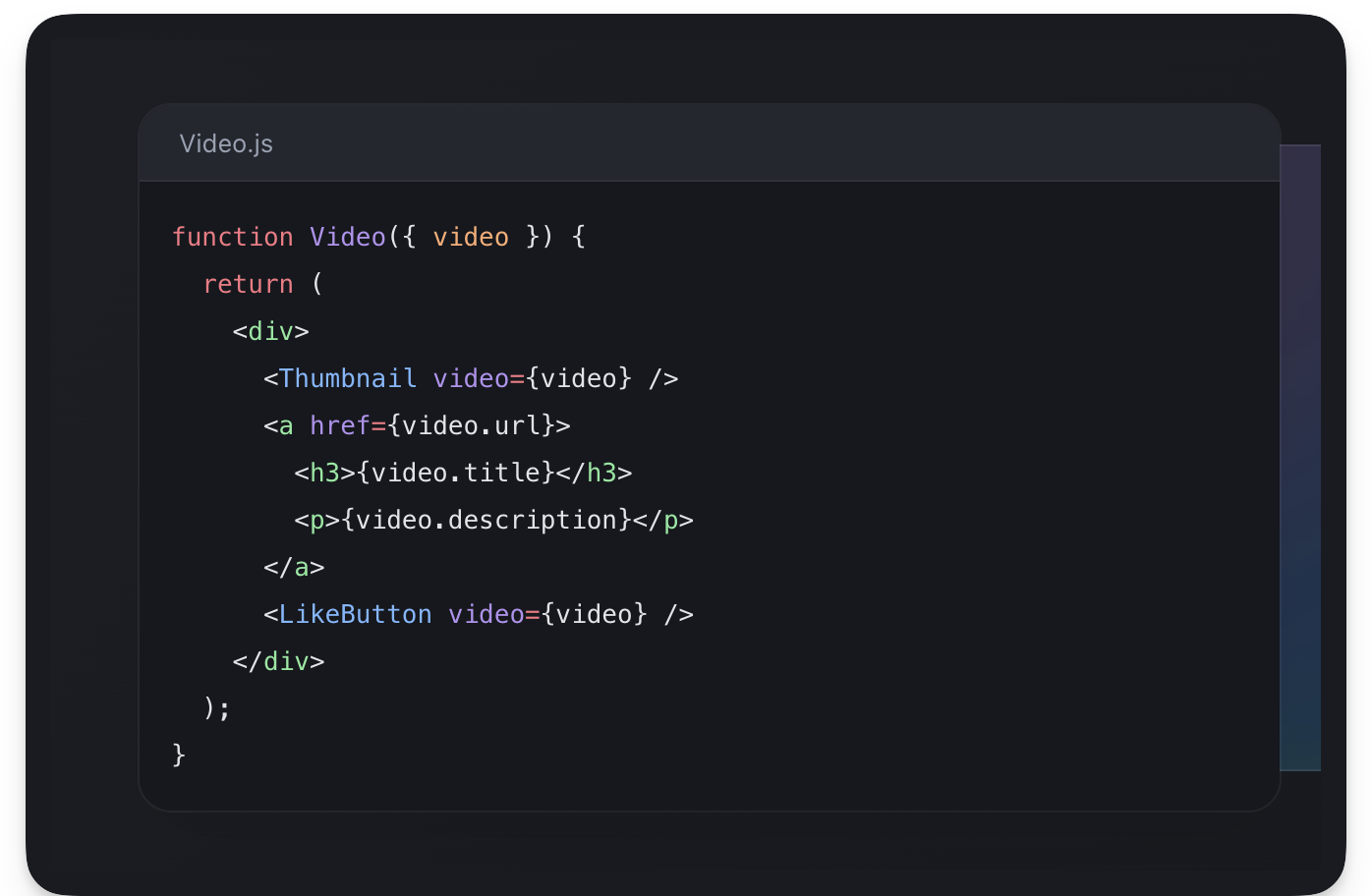Click the function keyword in the code

[232, 237]
